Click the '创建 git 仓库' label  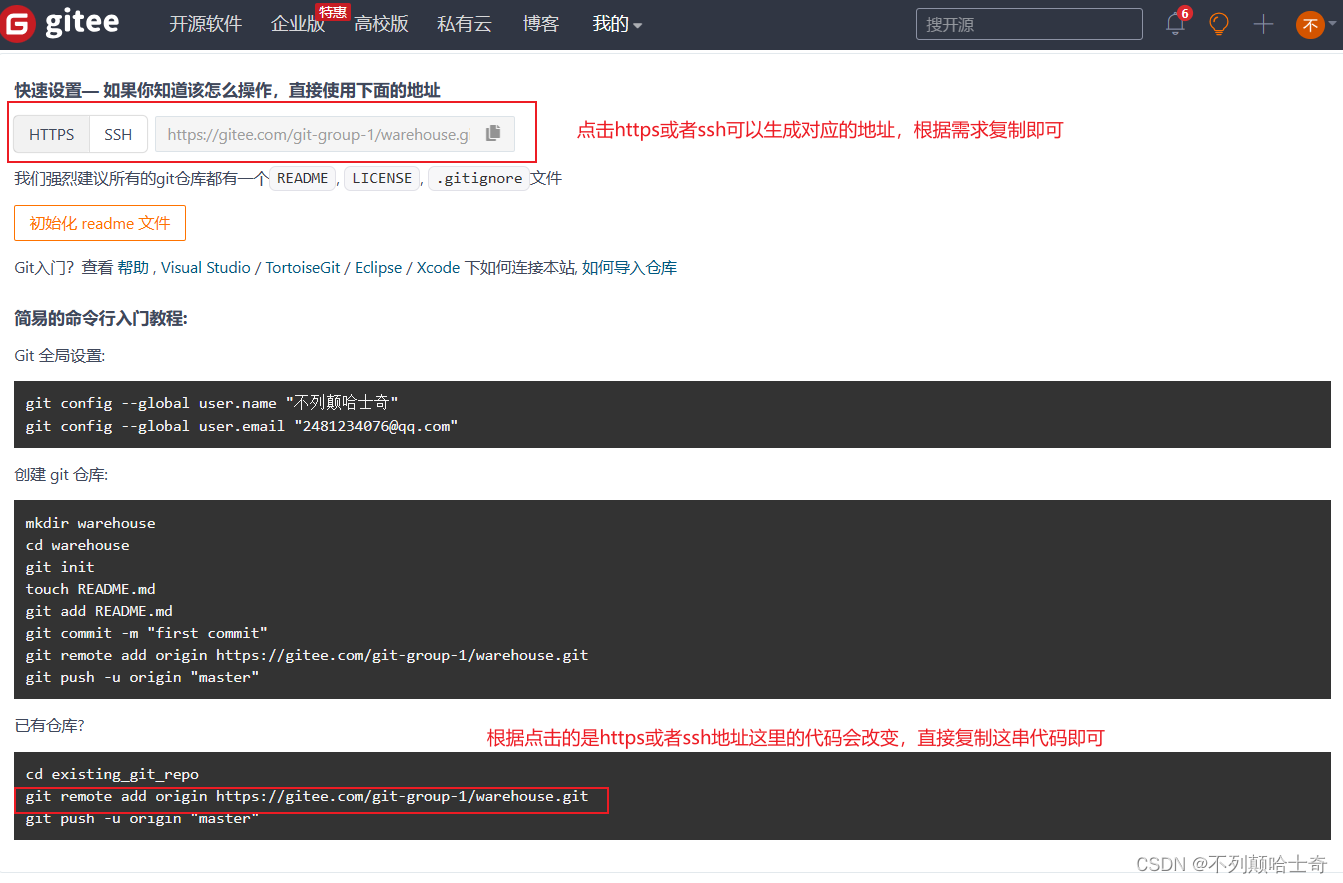pyautogui.click(x=61, y=475)
